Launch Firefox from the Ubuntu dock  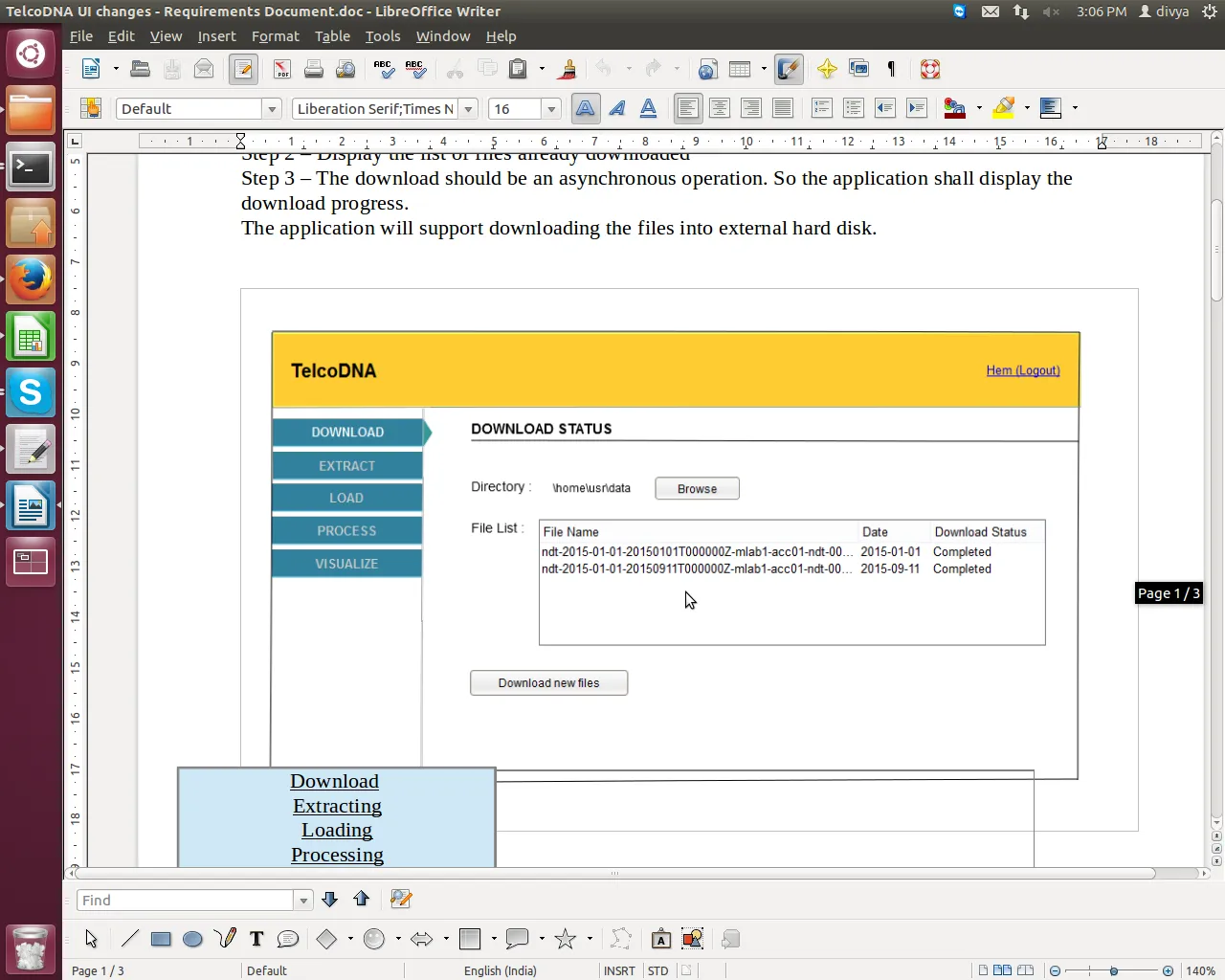(31, 279)
